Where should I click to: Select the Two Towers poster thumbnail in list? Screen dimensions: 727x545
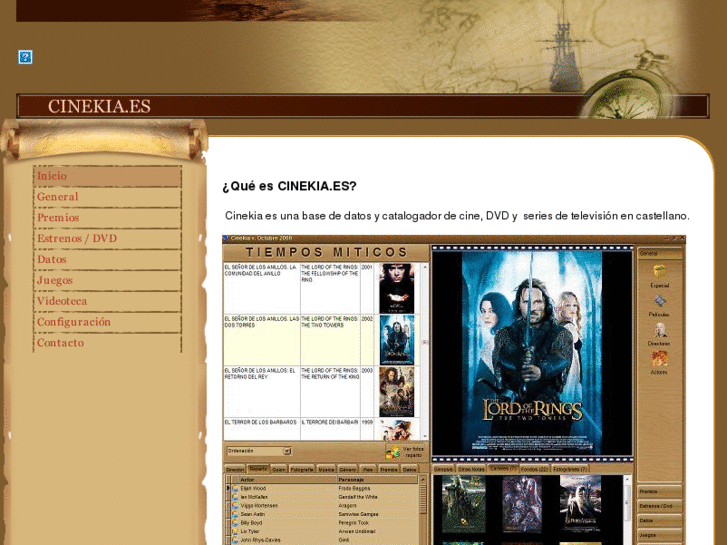click(x=397, y=340)
